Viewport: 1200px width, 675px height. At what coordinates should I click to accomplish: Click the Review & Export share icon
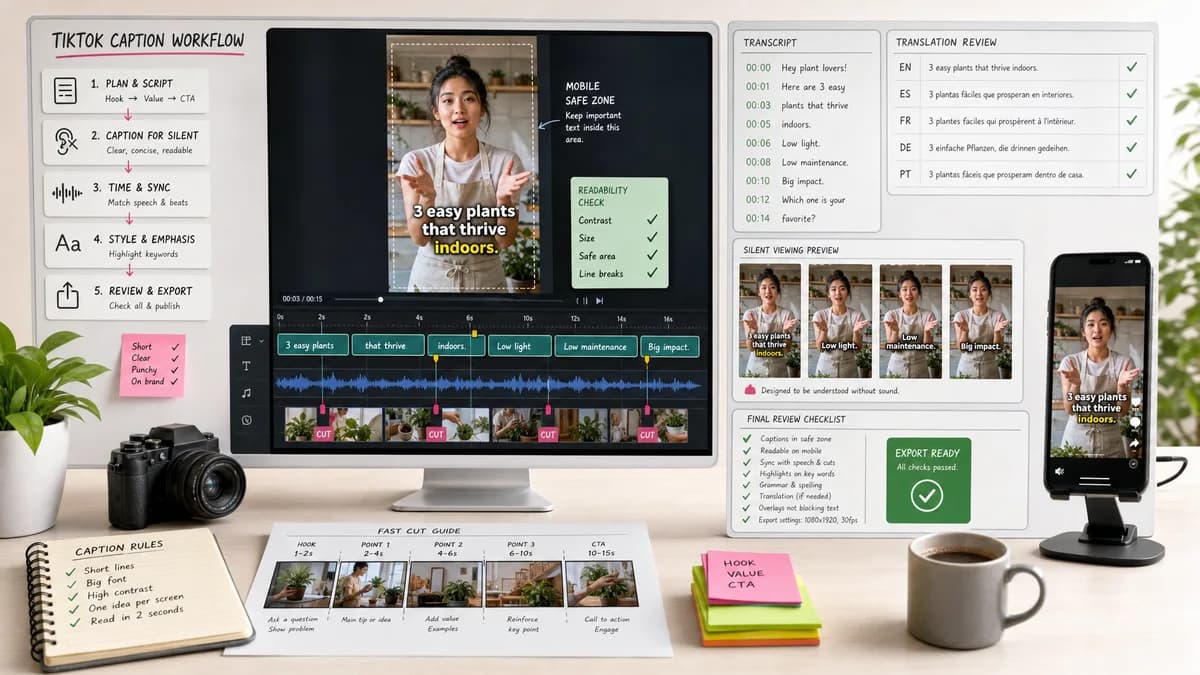click(67, 297)
